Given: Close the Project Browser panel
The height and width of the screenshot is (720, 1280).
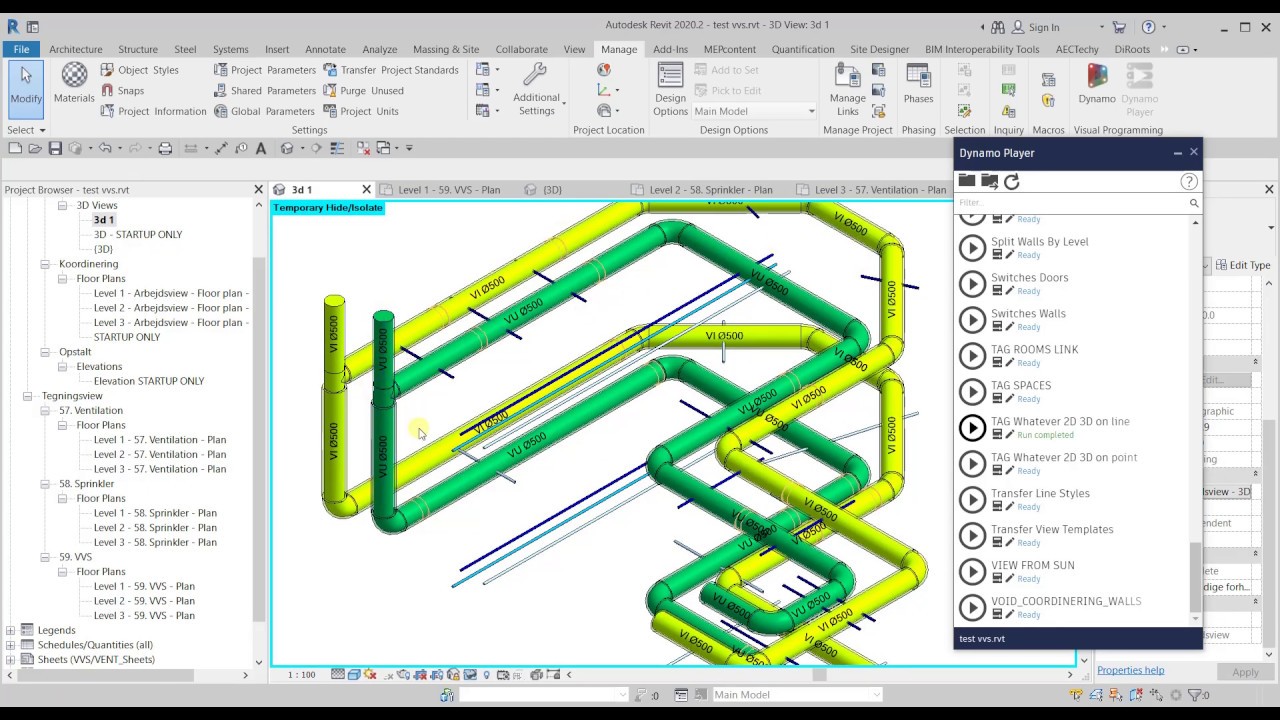Looking at the screenshot, I should tap(258, 190).
